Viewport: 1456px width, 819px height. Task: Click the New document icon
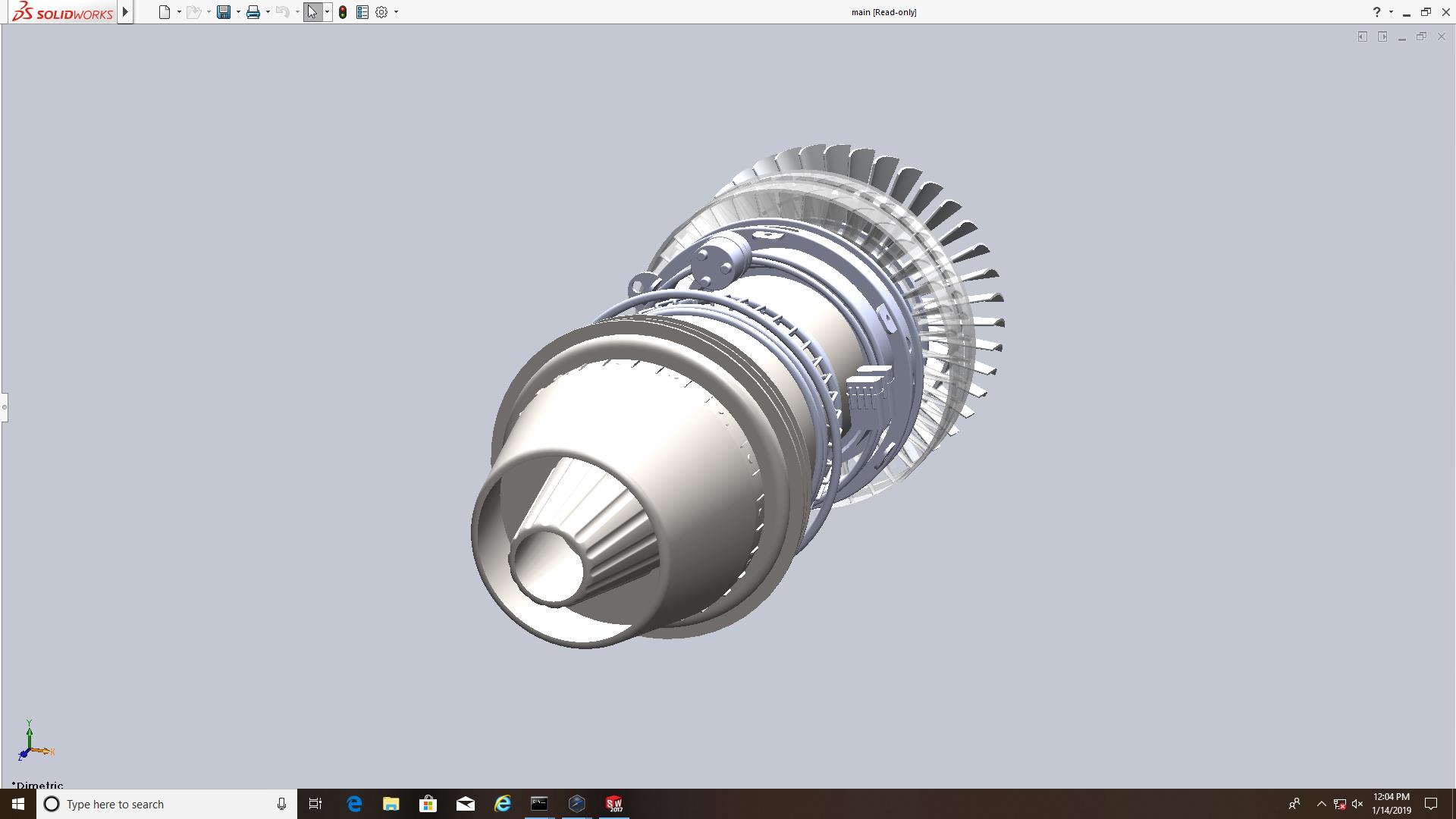pos(164,12)
